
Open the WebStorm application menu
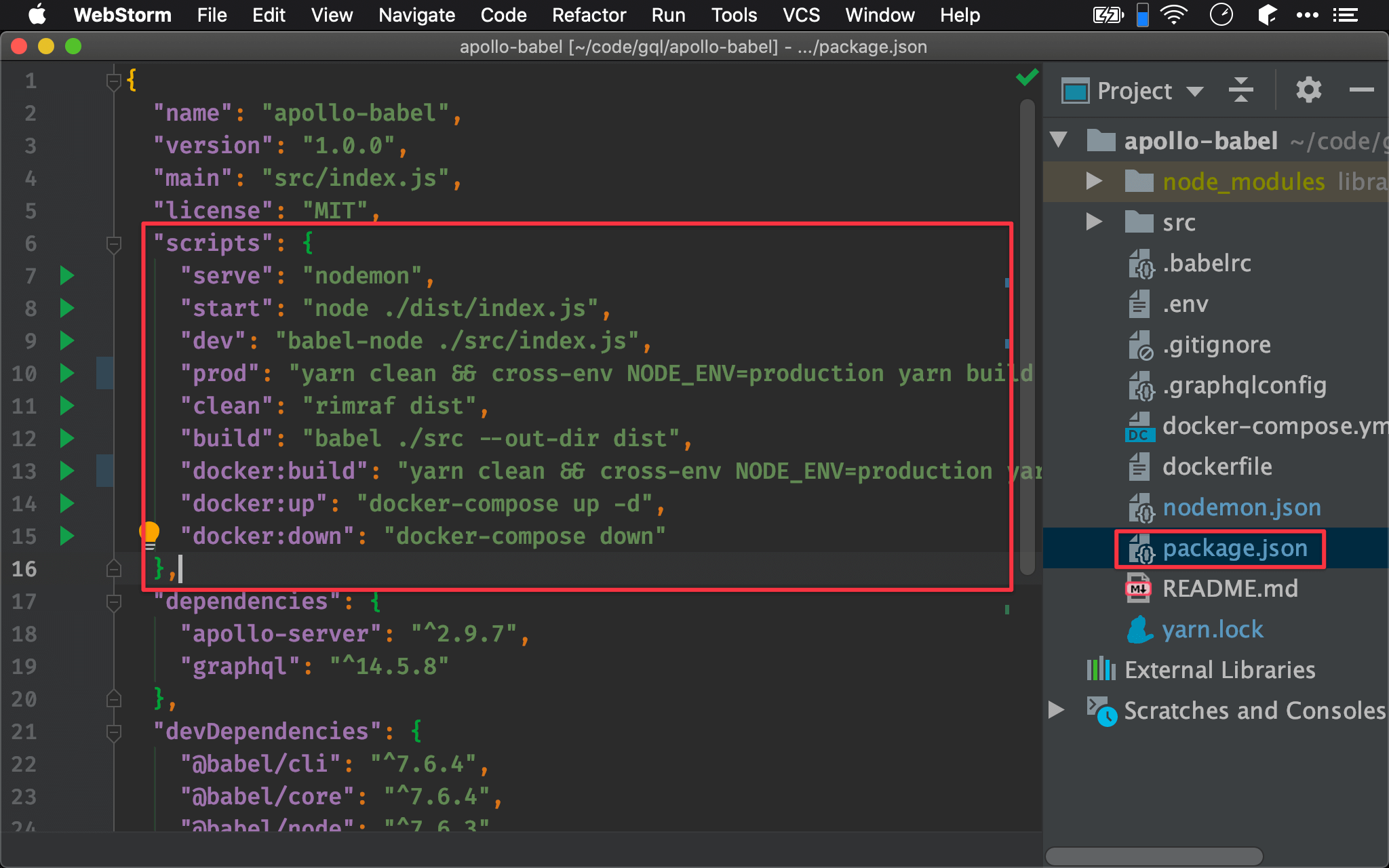point(122,15)
